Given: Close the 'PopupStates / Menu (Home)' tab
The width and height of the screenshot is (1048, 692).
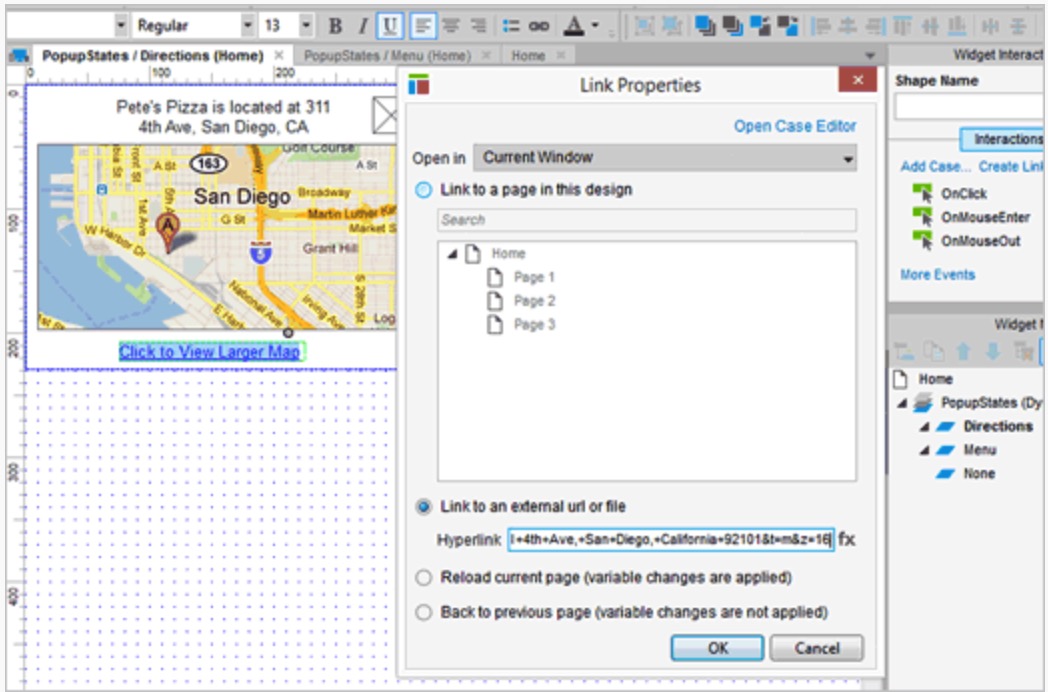Looking at the screenshot, I should coord(487,55).
